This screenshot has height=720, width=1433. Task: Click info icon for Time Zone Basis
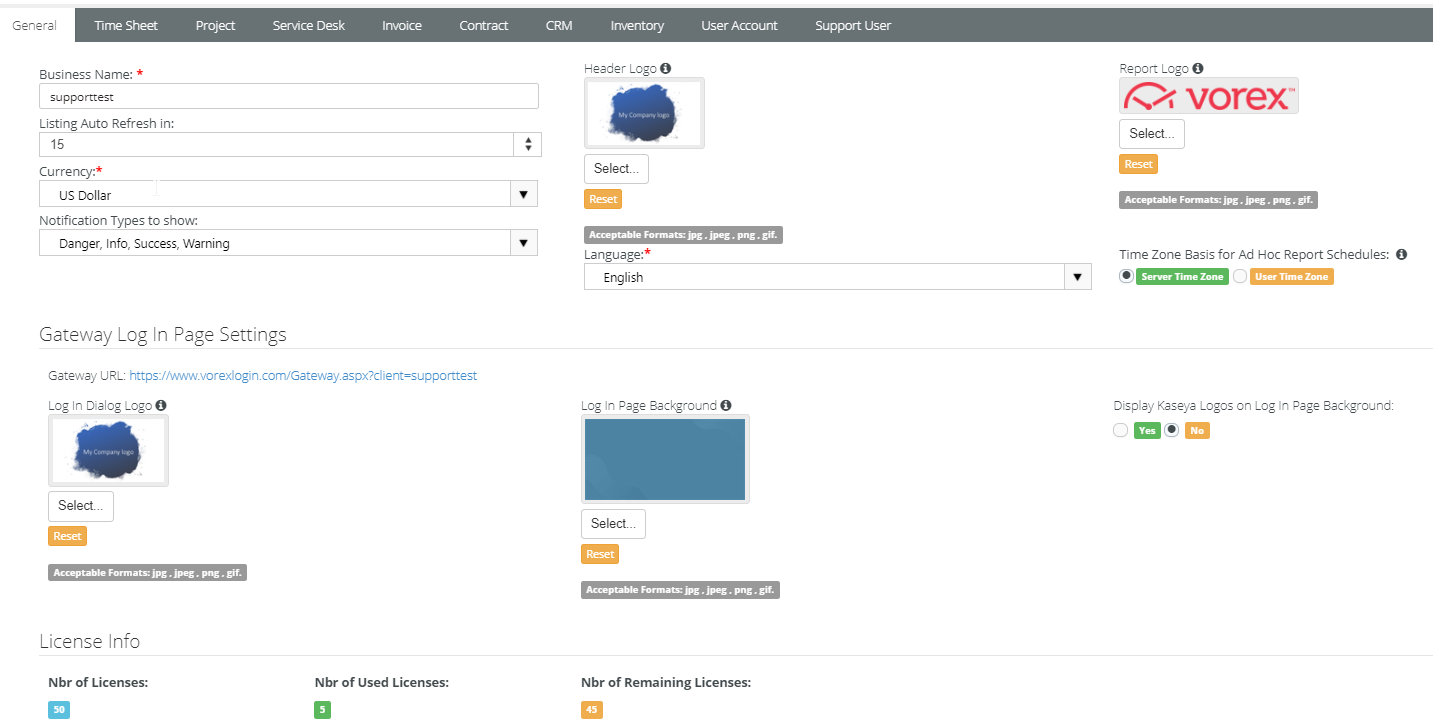pyautogui.click(x=1401, y=255)
